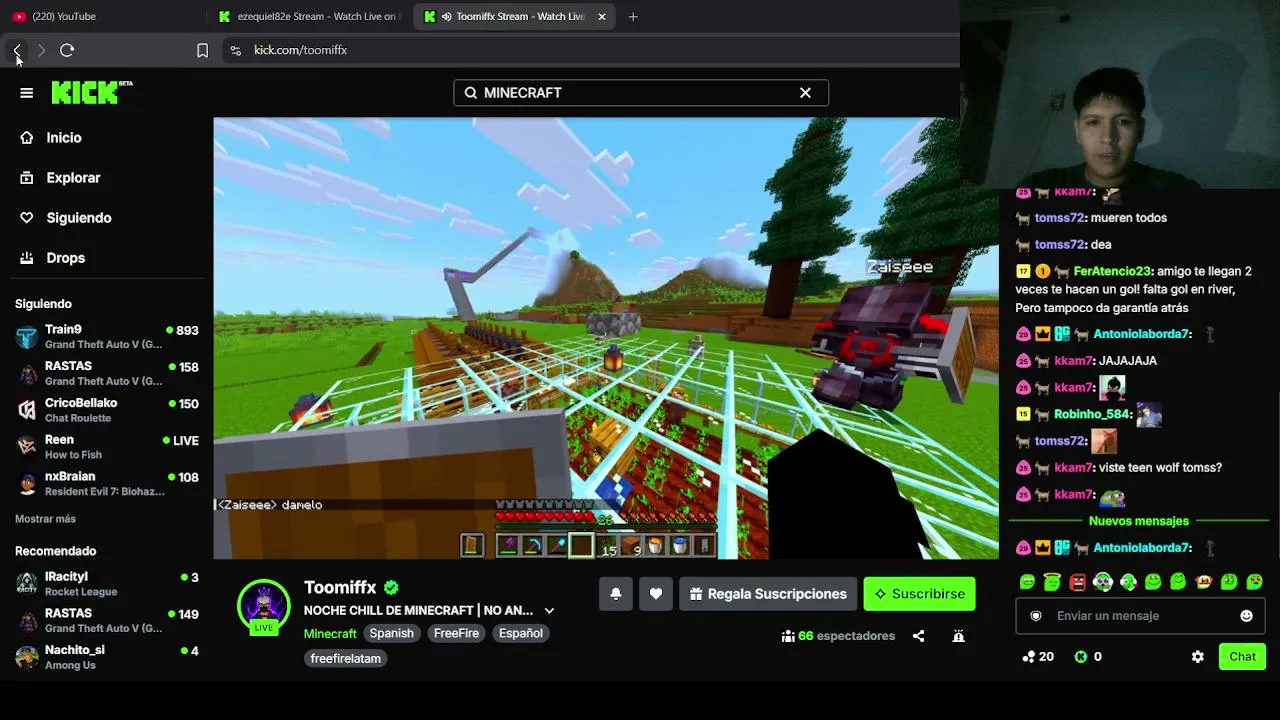The height and width of the screenshot is (720, 1280).
Task: Open the emoji picker smiley icon
Action: 1246,616
